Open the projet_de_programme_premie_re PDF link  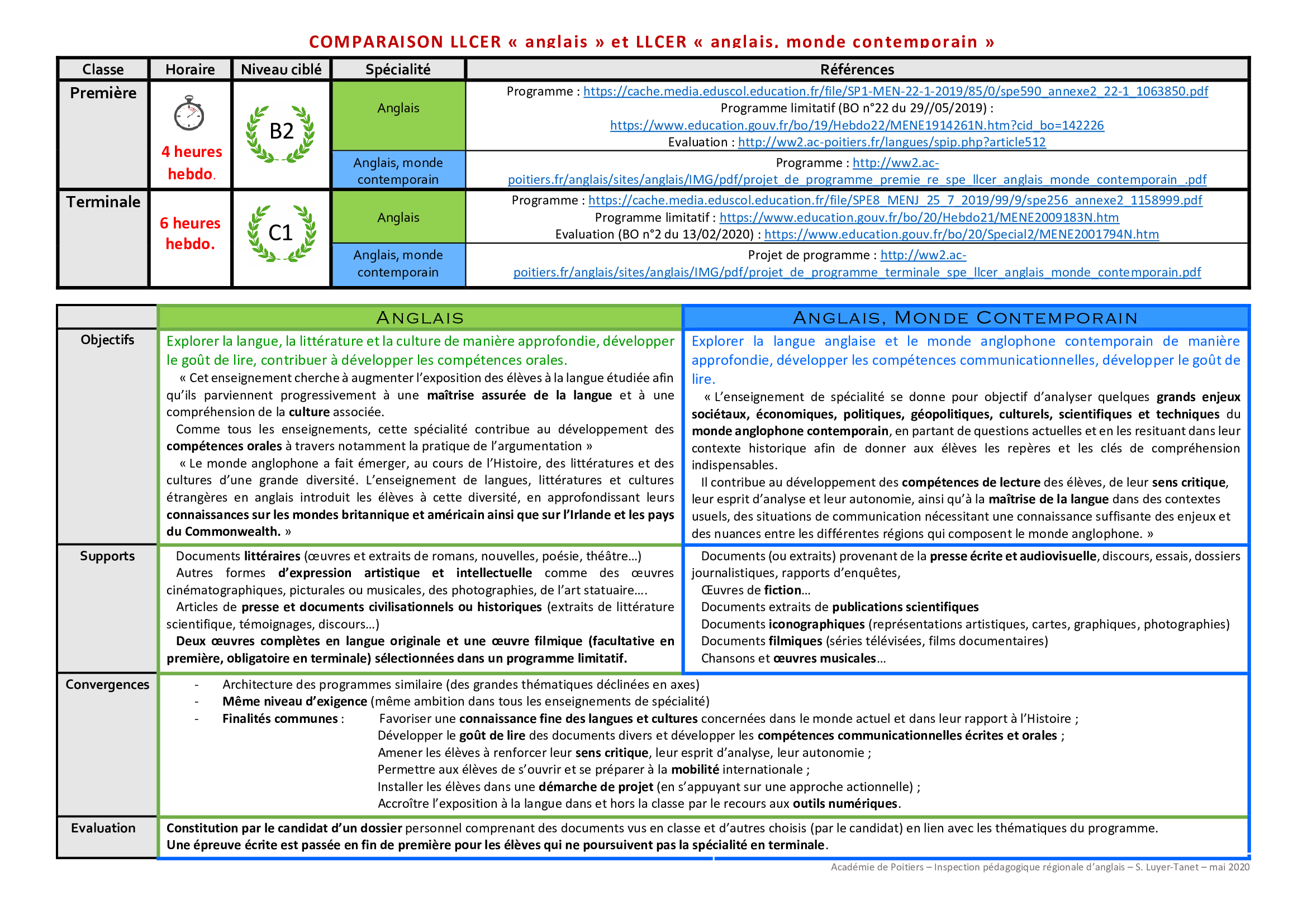pyautogui.click(x=856, y=180)
